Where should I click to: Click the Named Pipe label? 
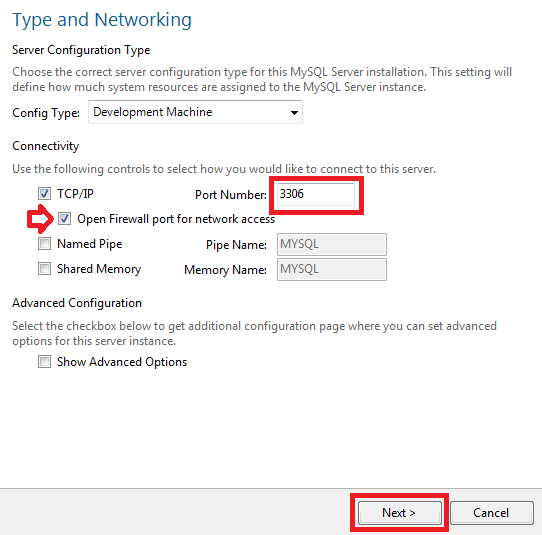click(x=90, y=244)
